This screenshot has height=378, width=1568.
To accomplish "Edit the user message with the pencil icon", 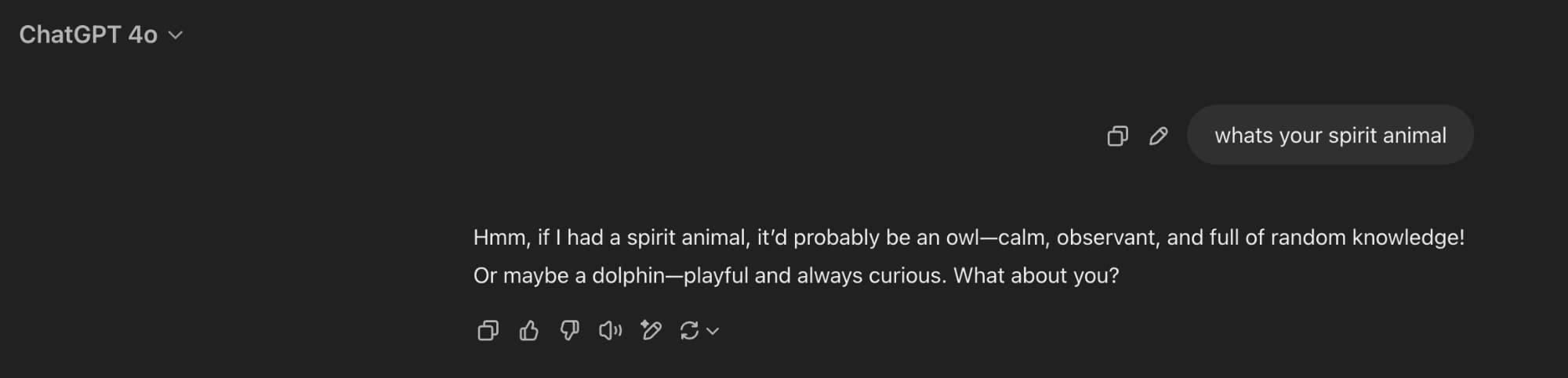I will [1158, 136].
